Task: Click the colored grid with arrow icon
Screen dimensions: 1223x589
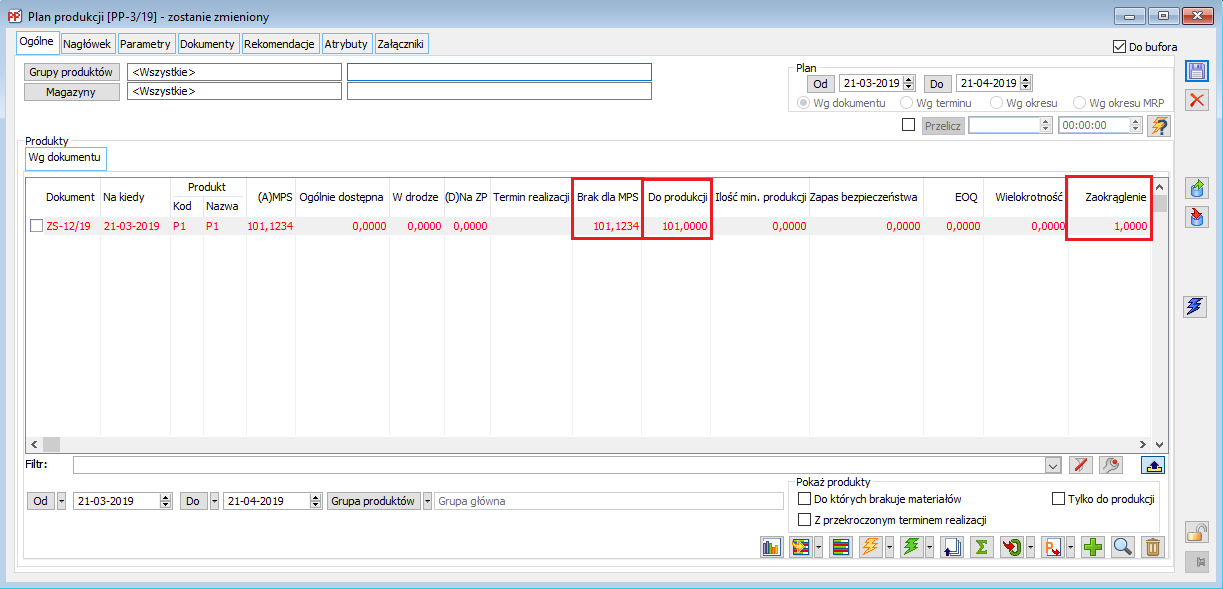Action: pyautogui.click(x=800, y=547)
